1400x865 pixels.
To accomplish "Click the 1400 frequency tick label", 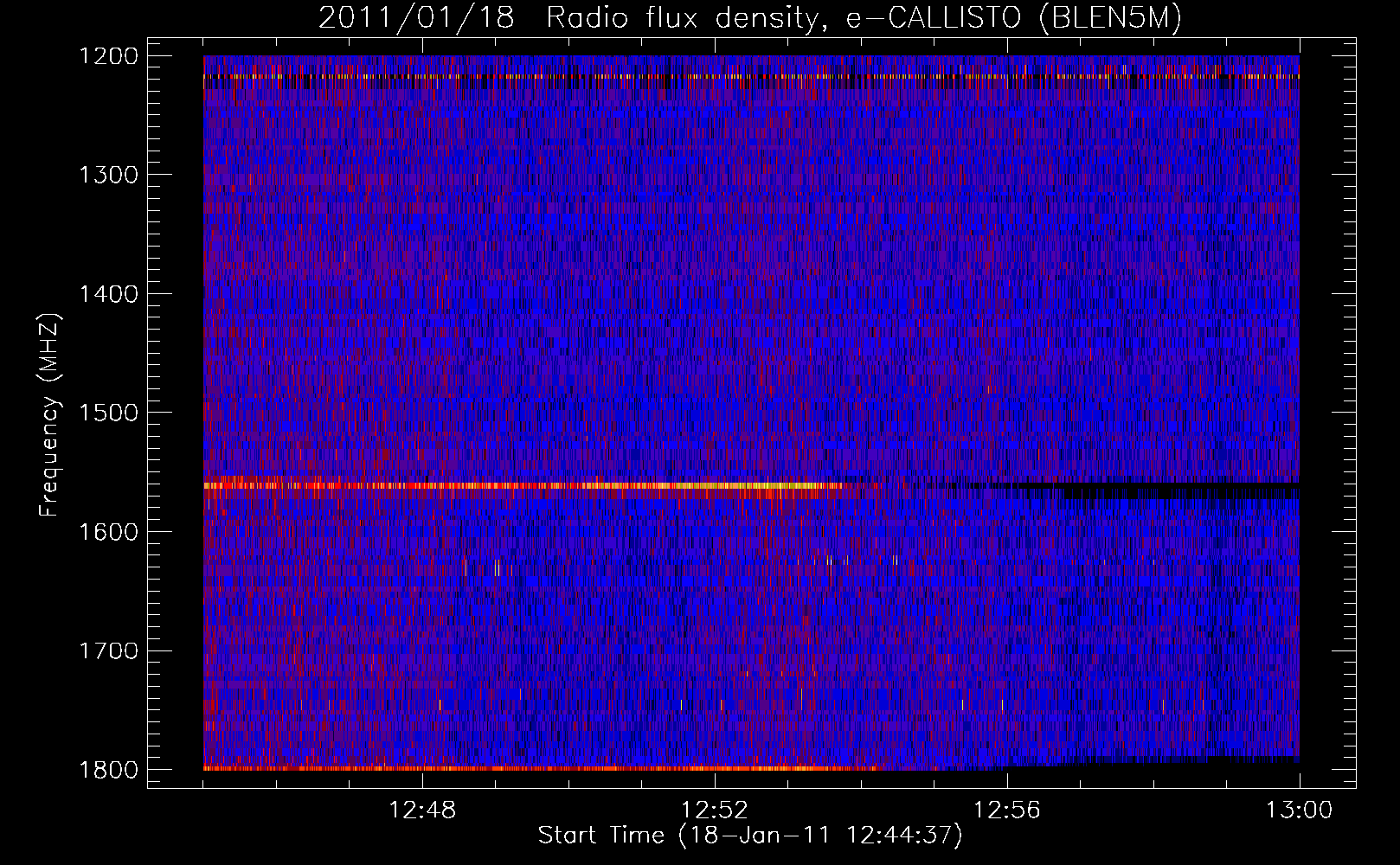I will coord(109,294).
